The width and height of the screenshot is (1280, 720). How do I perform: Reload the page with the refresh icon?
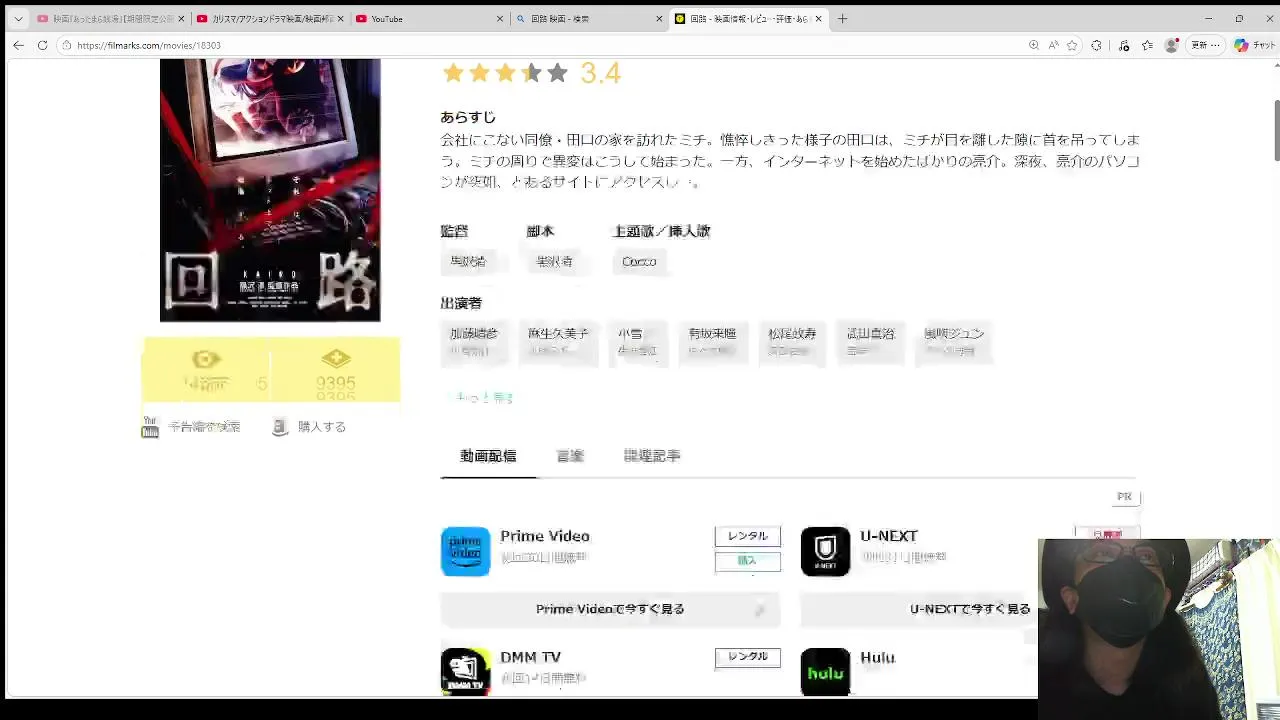click(42, 45)
